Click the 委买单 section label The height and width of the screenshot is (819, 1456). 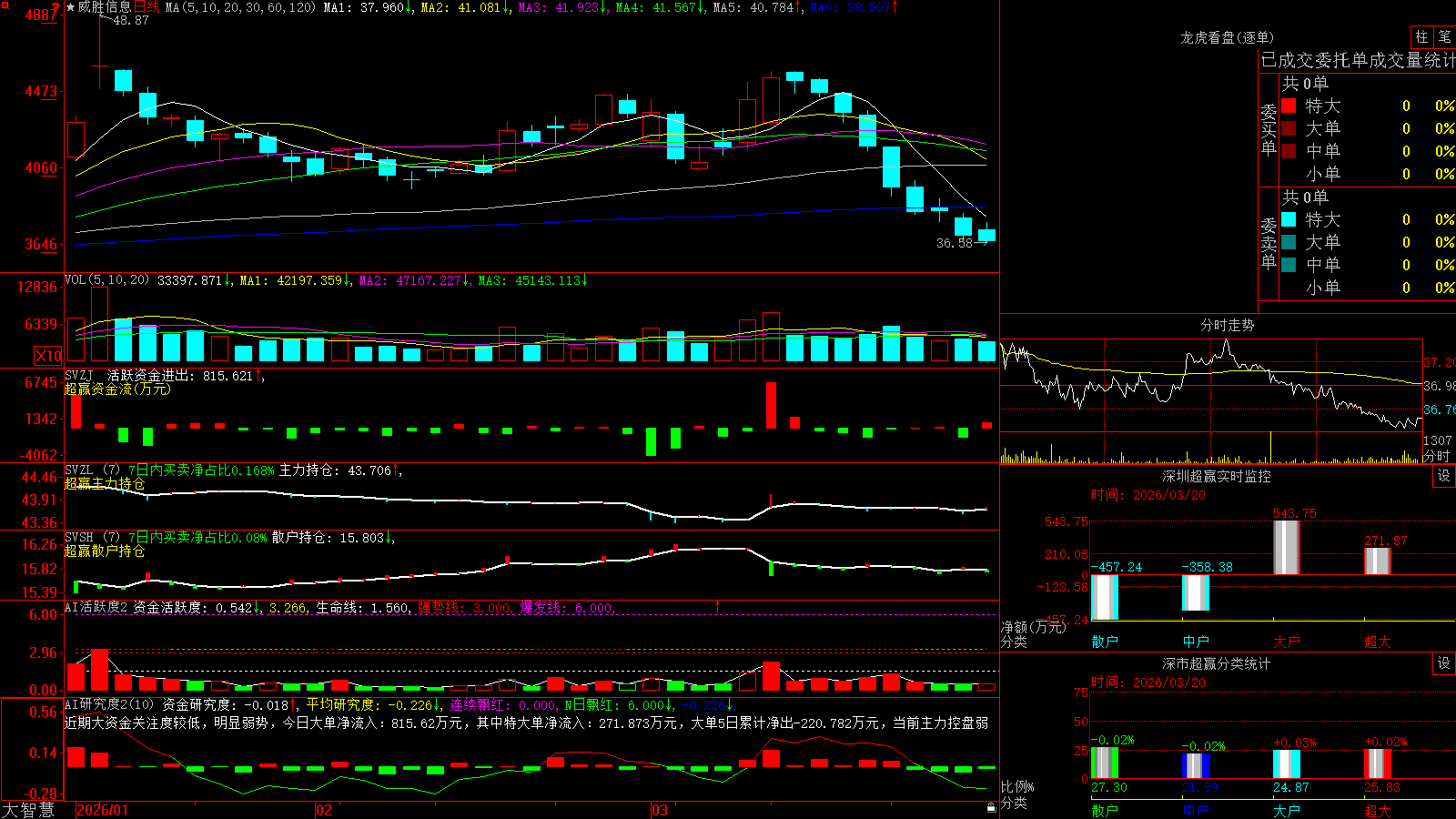click(1269, 130)
